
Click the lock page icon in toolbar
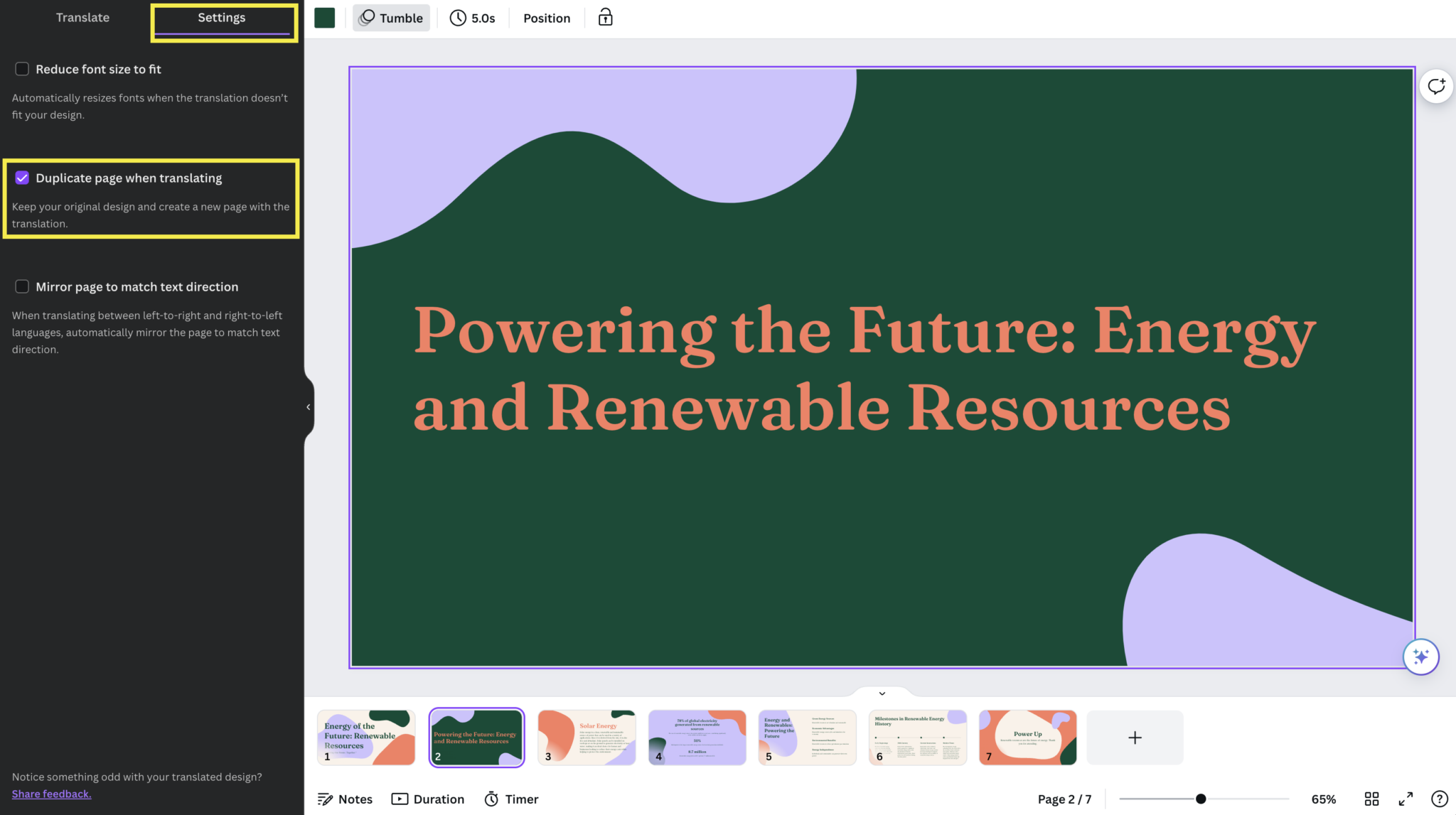(x=605, y=18)
